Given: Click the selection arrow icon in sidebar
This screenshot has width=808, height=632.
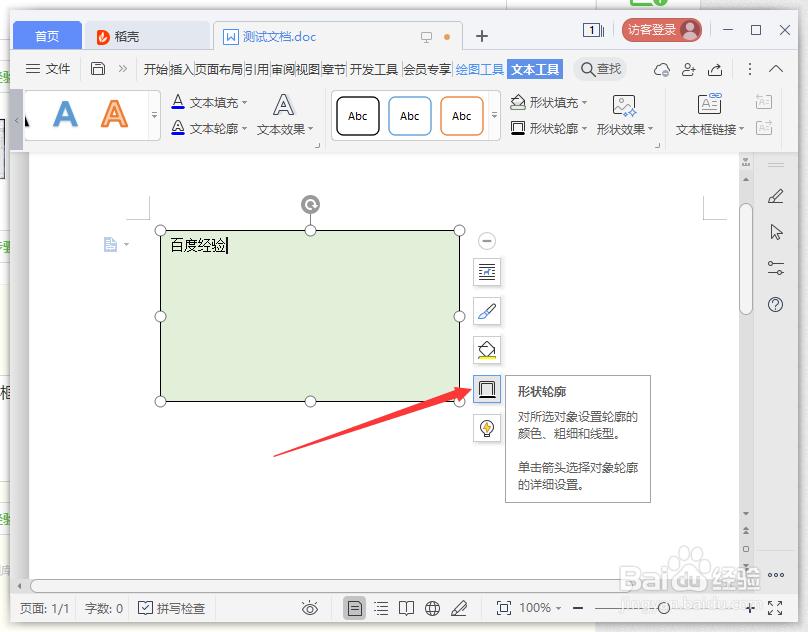Looking at the screenshot, I should [x=776, y=232].
